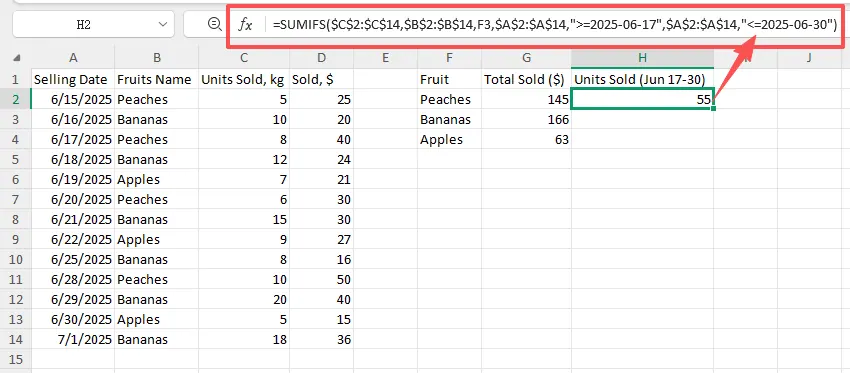This screenshot has height=373, width=850.
Task: Click the Select All corner triangle
Action: tap(16, 58)
